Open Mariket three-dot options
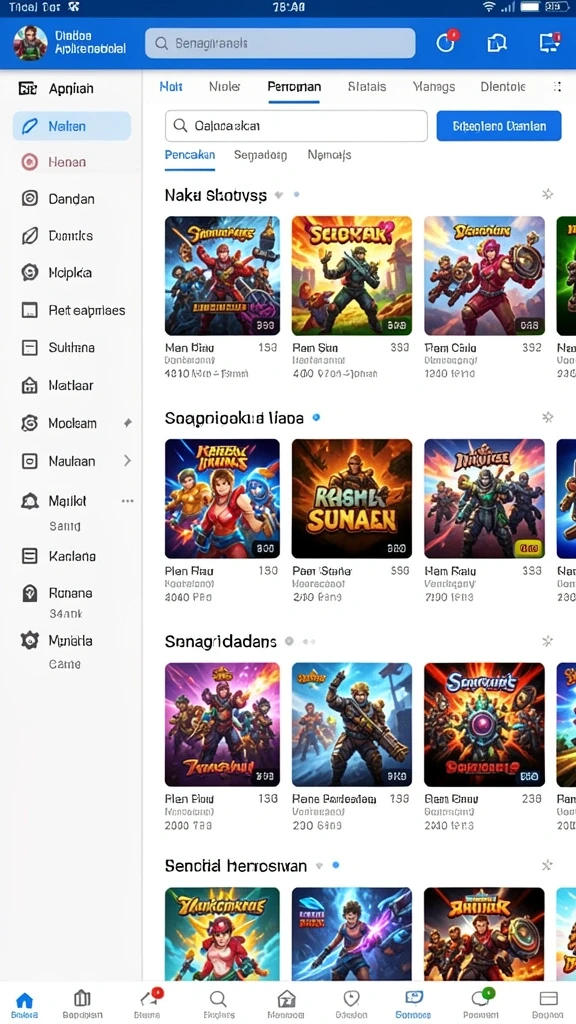 click(127, 501)
